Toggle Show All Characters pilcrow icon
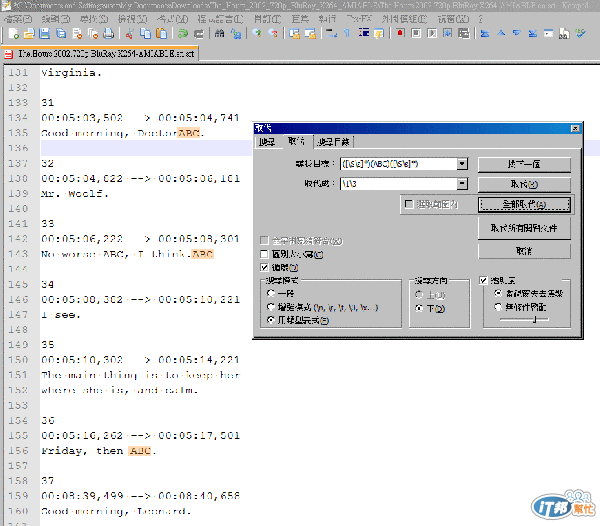Viewport: 600px width, 526px height. tap(347, 34)
